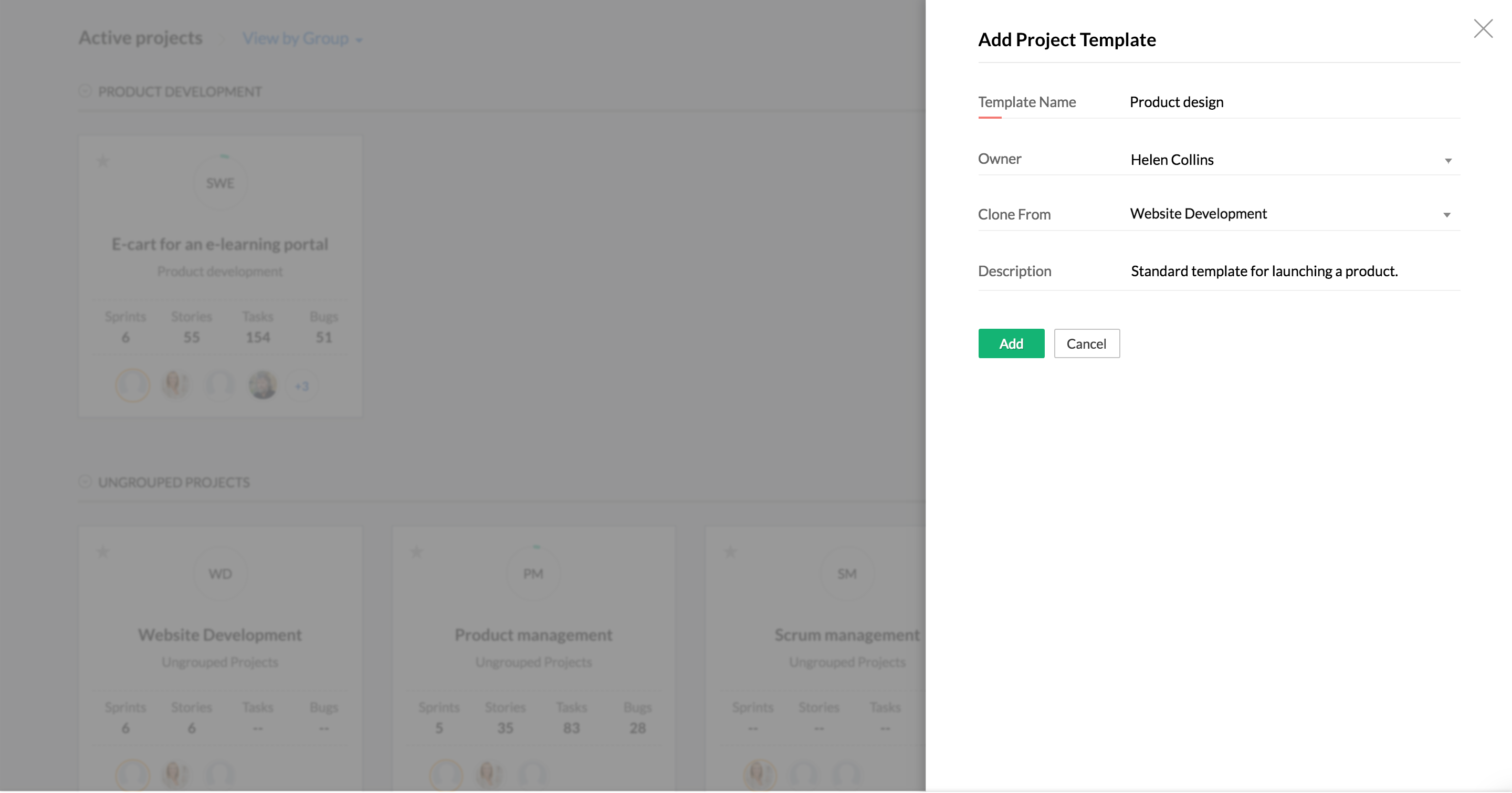Viewport: 1512px width, 793px height.
Task: Star the Product management project card
Action: coord(417,552)
